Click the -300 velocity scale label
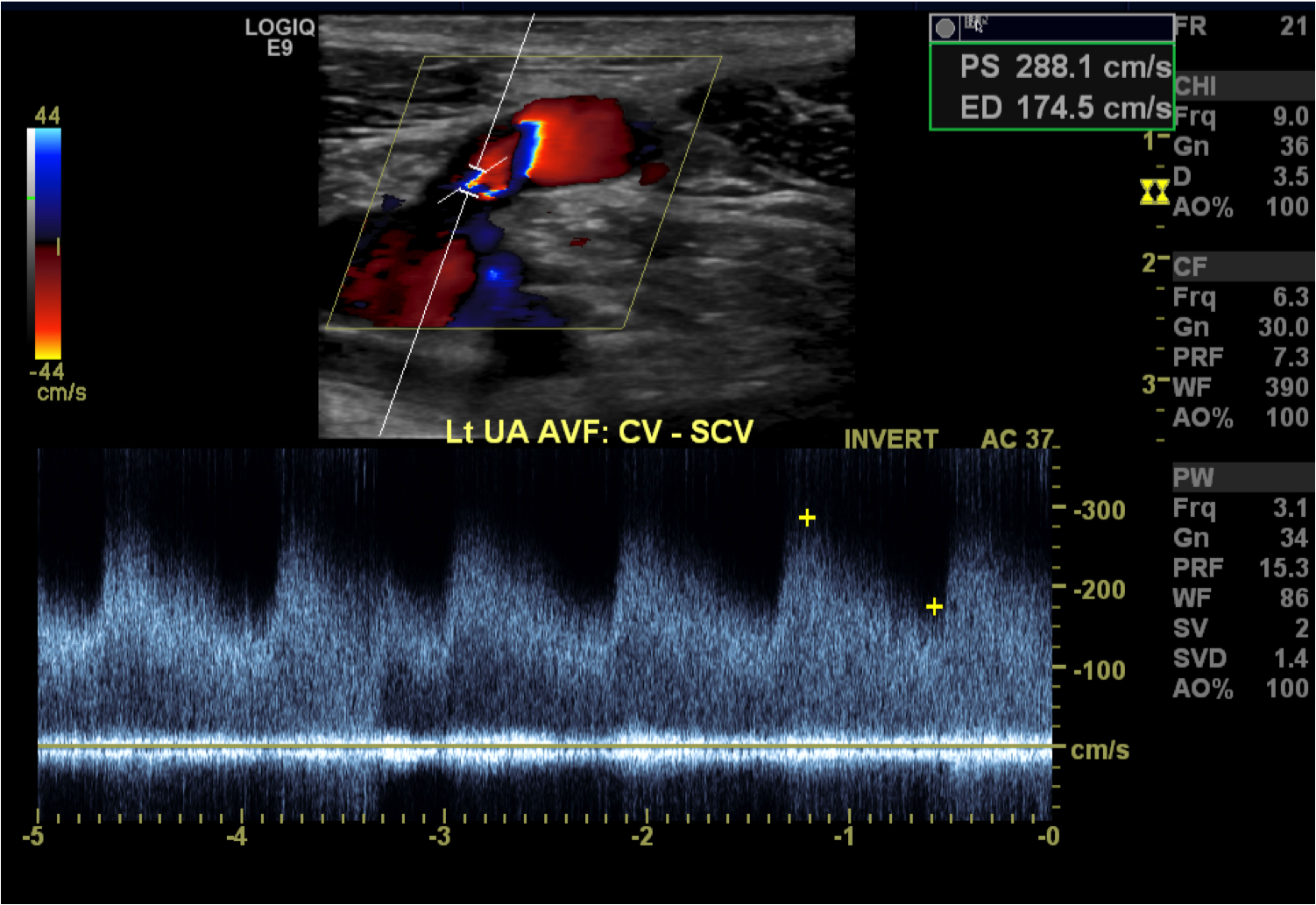Image resolution: width=1316 pixels, height=905 pixels. (x=1100, y=510)
